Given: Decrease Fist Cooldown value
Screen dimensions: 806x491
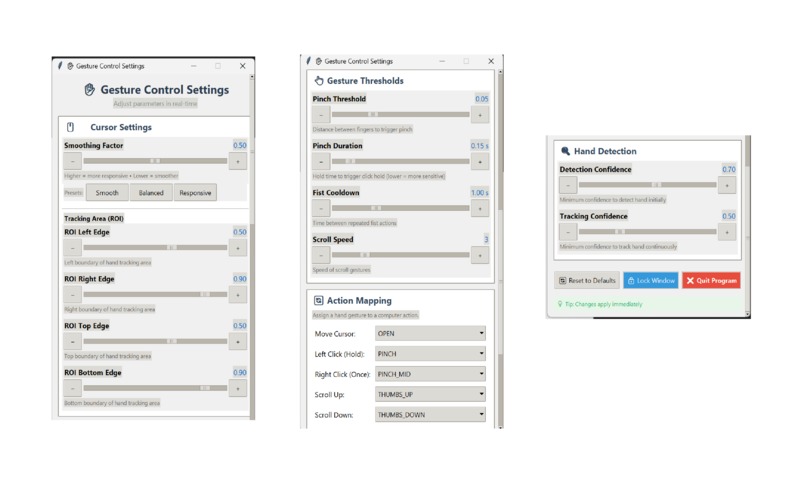Looking at the screenshot, I should coord(321,209).
